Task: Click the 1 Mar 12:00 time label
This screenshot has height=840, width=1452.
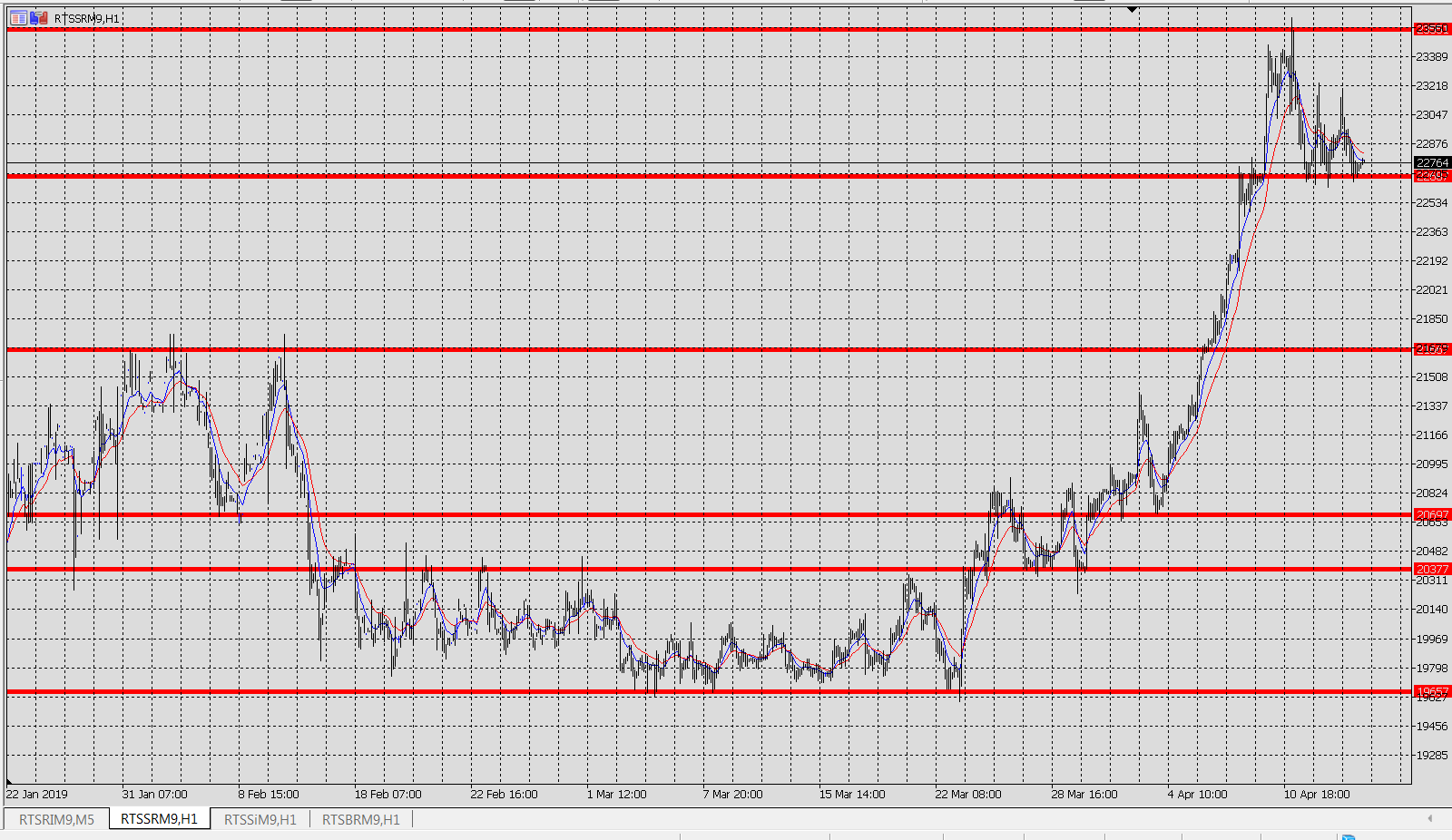Action: point(617,795)
